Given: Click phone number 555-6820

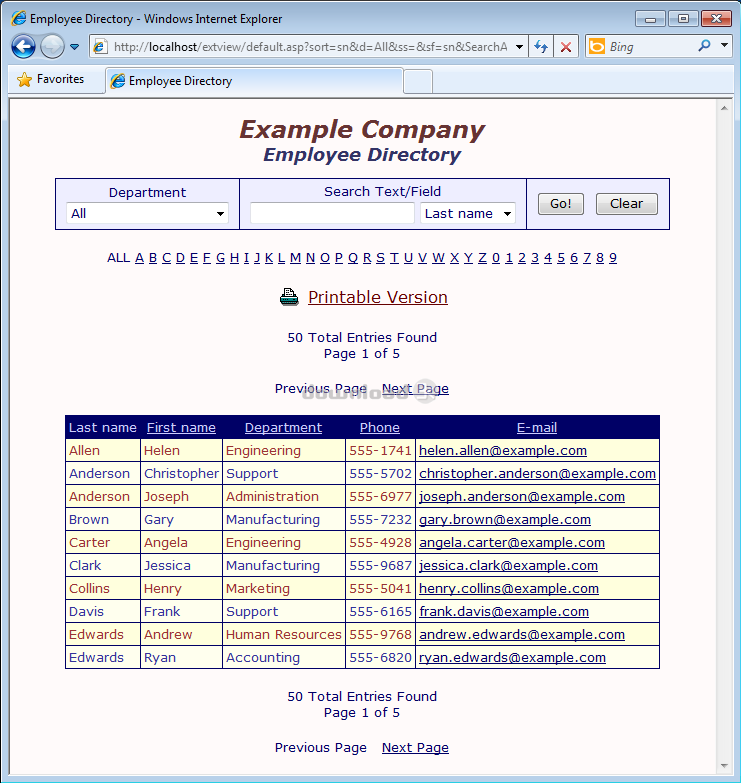Looking at the screenshot, I should coord(380,657).
